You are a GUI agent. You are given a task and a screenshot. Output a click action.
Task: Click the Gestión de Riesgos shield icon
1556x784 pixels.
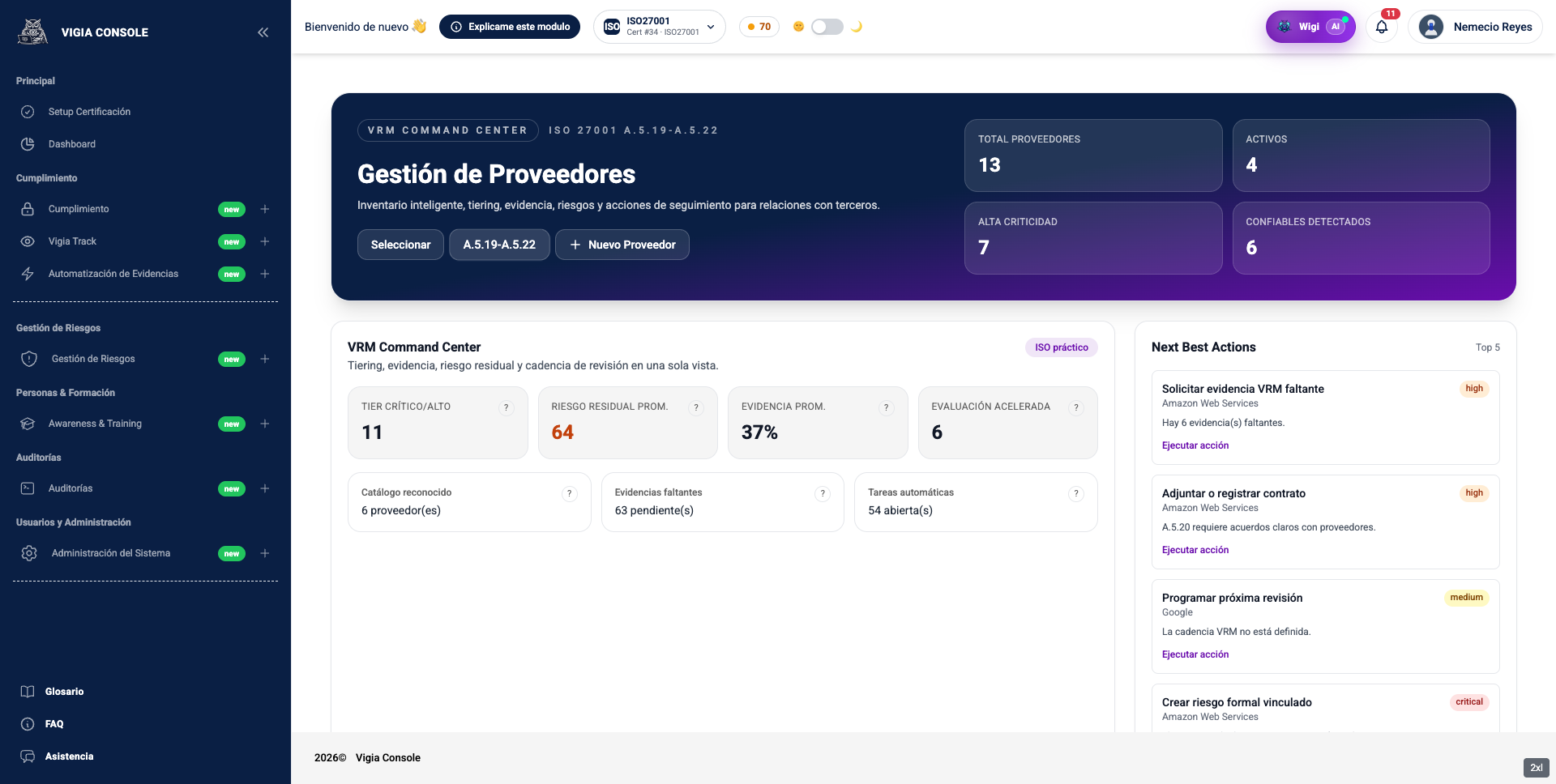(29, 359)
